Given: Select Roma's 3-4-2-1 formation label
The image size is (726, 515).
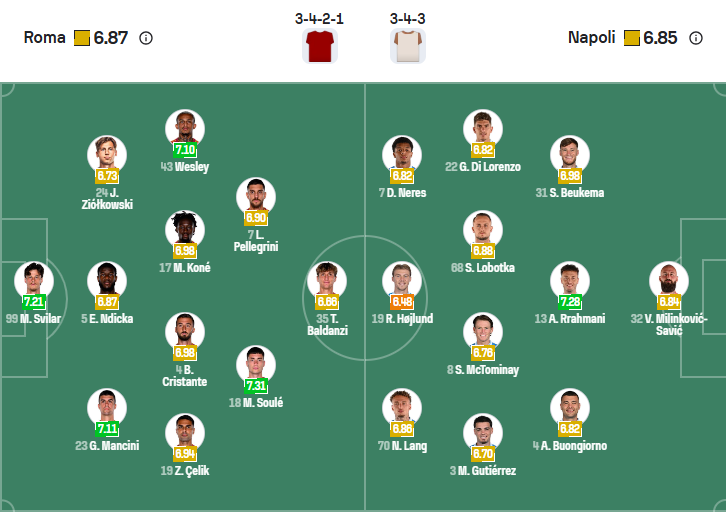Looking at the screenshot, I should (320, 19).
